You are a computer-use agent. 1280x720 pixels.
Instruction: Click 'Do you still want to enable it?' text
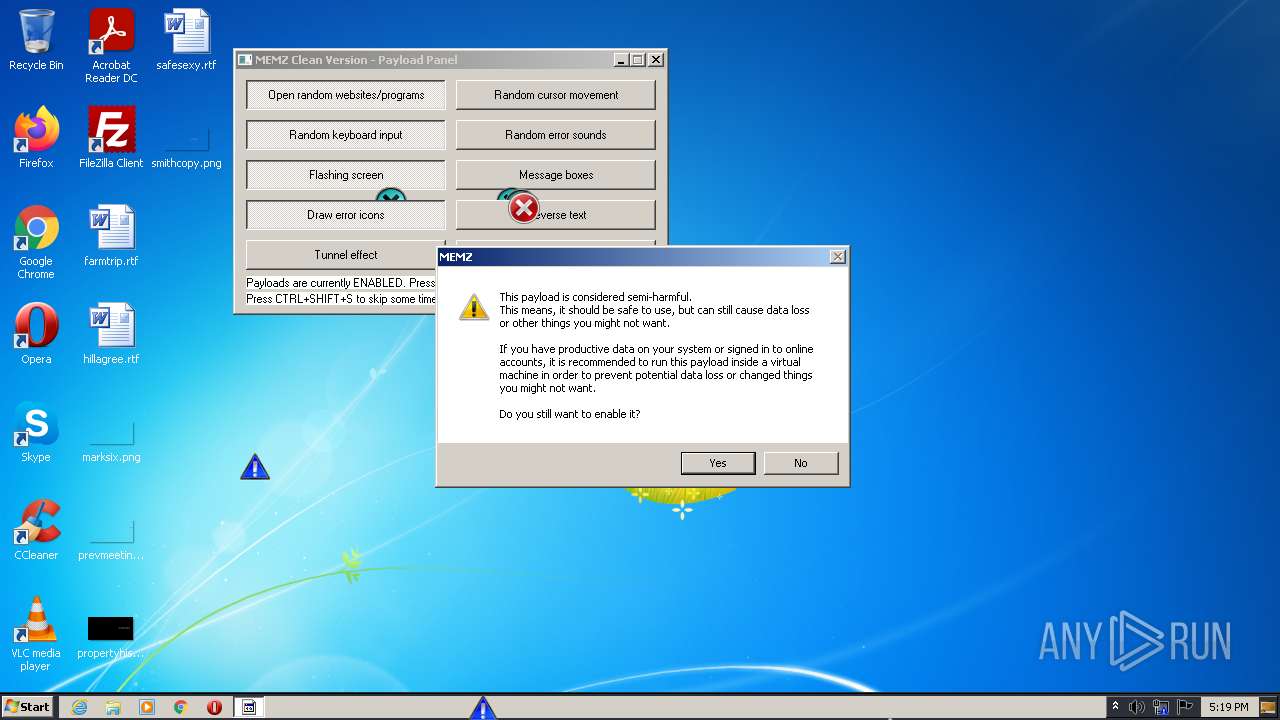pyautogui.click(x=570, y=414)
